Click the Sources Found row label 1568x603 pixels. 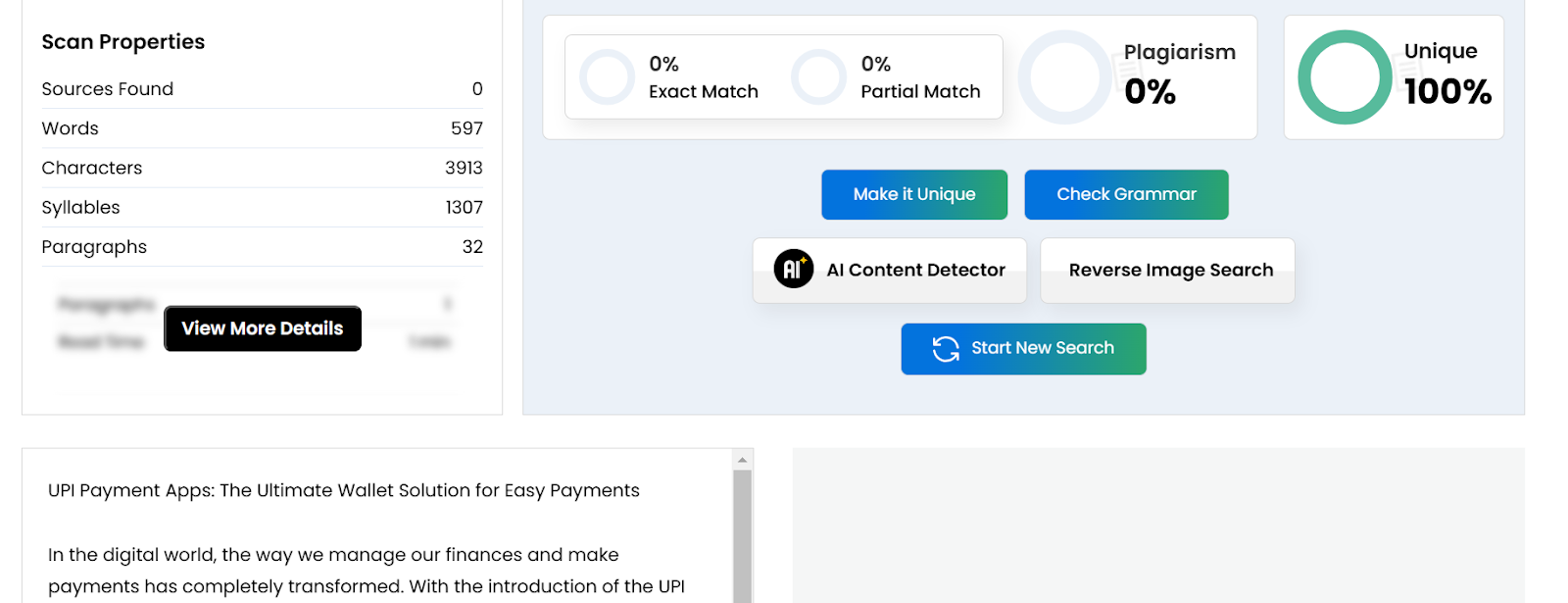pyautogui.click(x=108, y=89)
